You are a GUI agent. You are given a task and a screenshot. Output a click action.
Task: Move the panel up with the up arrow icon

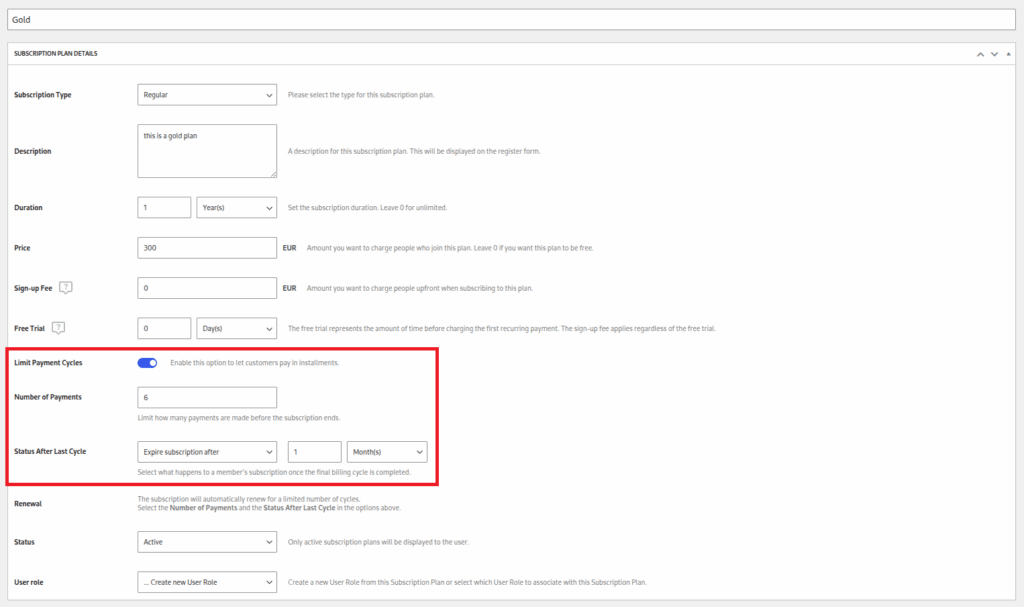click(x=980, y=54)
